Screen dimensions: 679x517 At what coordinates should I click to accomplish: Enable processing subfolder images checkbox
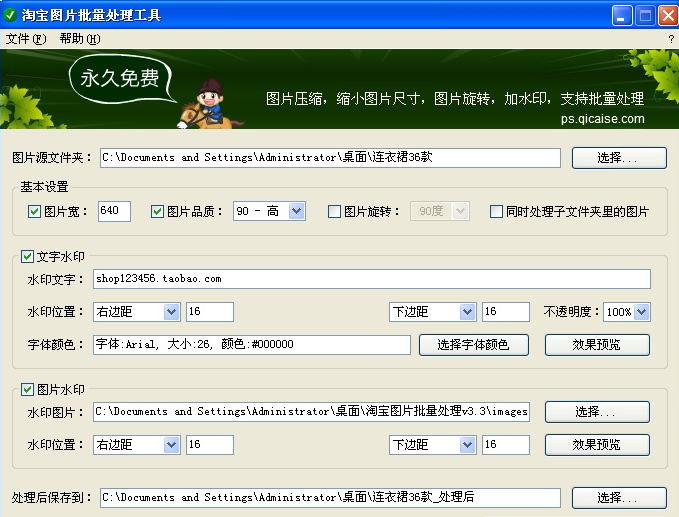pyautogui.click(x=496, y=212)
